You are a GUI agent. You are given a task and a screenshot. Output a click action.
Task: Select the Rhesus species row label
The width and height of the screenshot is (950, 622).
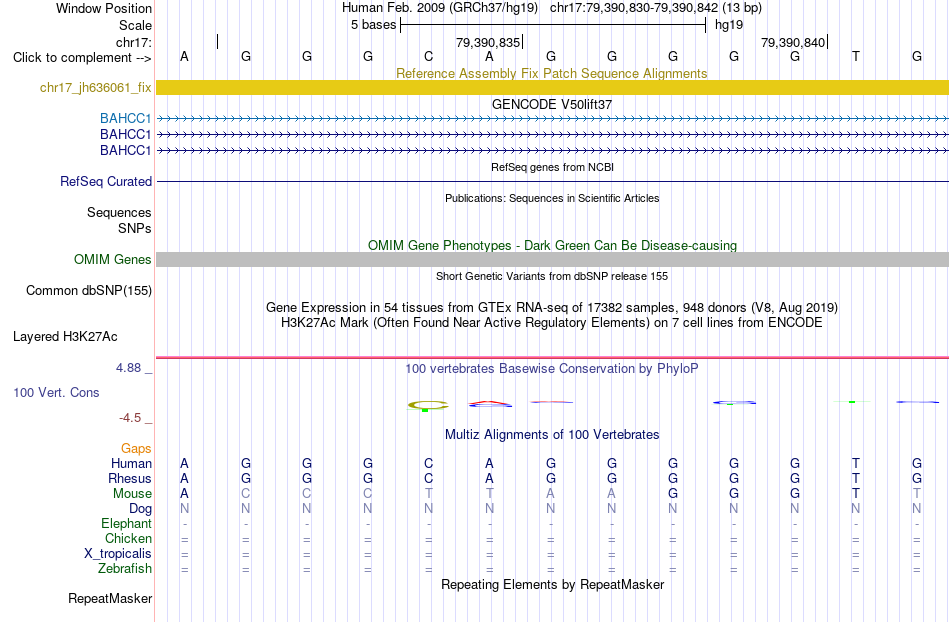pyautogui.click(x=130, y=478)
